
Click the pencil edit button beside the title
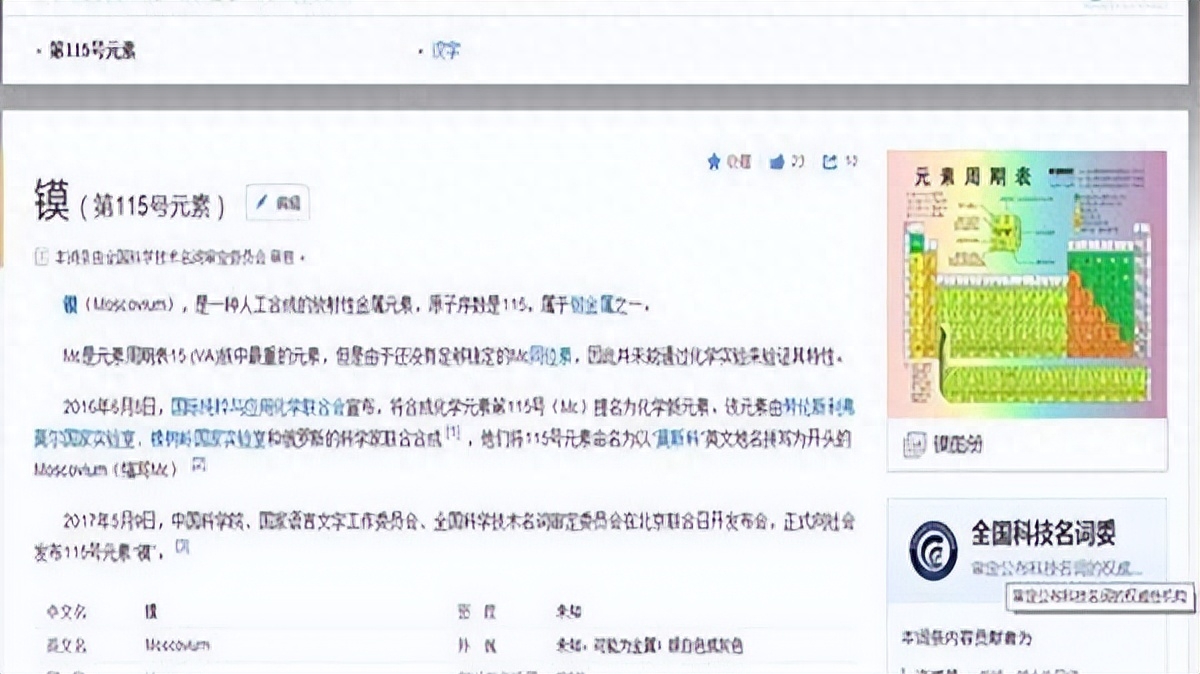point(277,203)
